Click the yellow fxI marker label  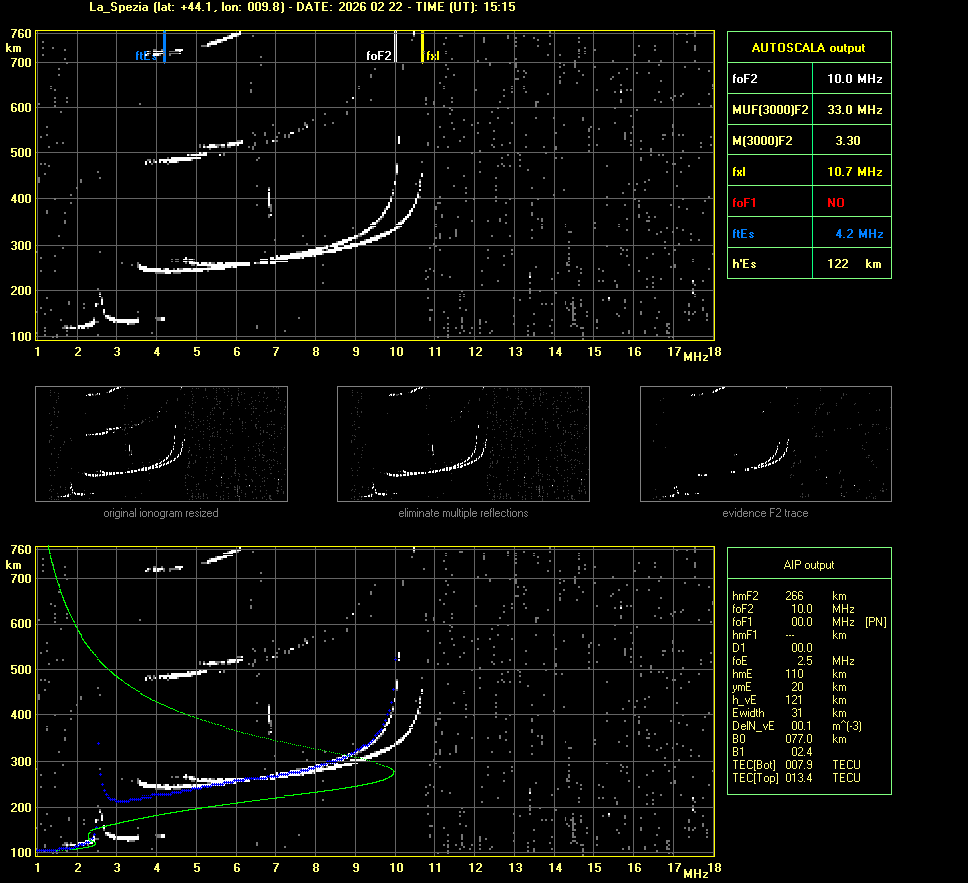tap(432, 56)
